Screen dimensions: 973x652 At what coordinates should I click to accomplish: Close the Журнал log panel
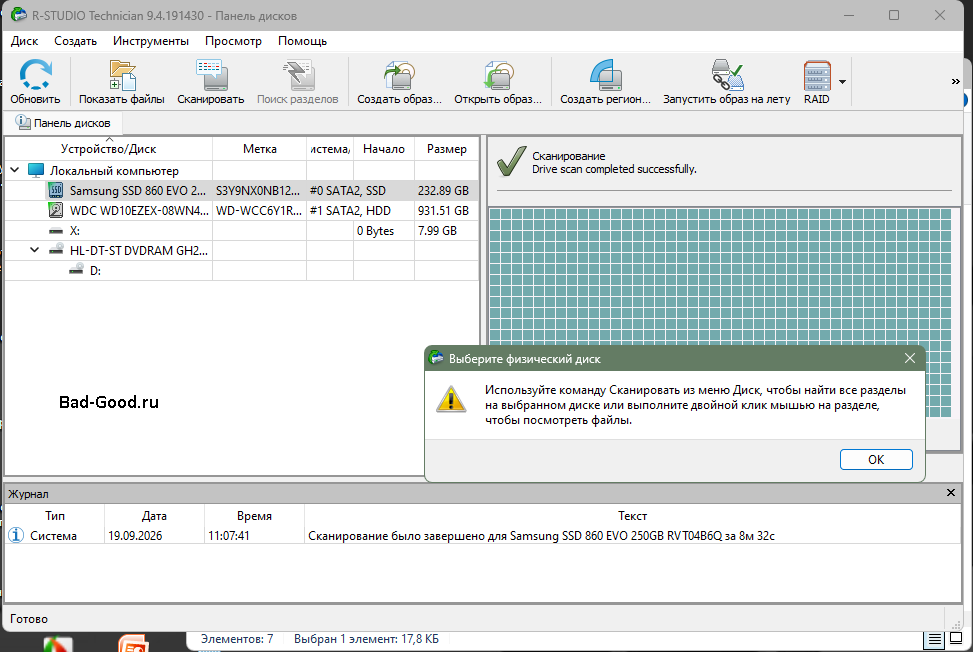(951, 493)
